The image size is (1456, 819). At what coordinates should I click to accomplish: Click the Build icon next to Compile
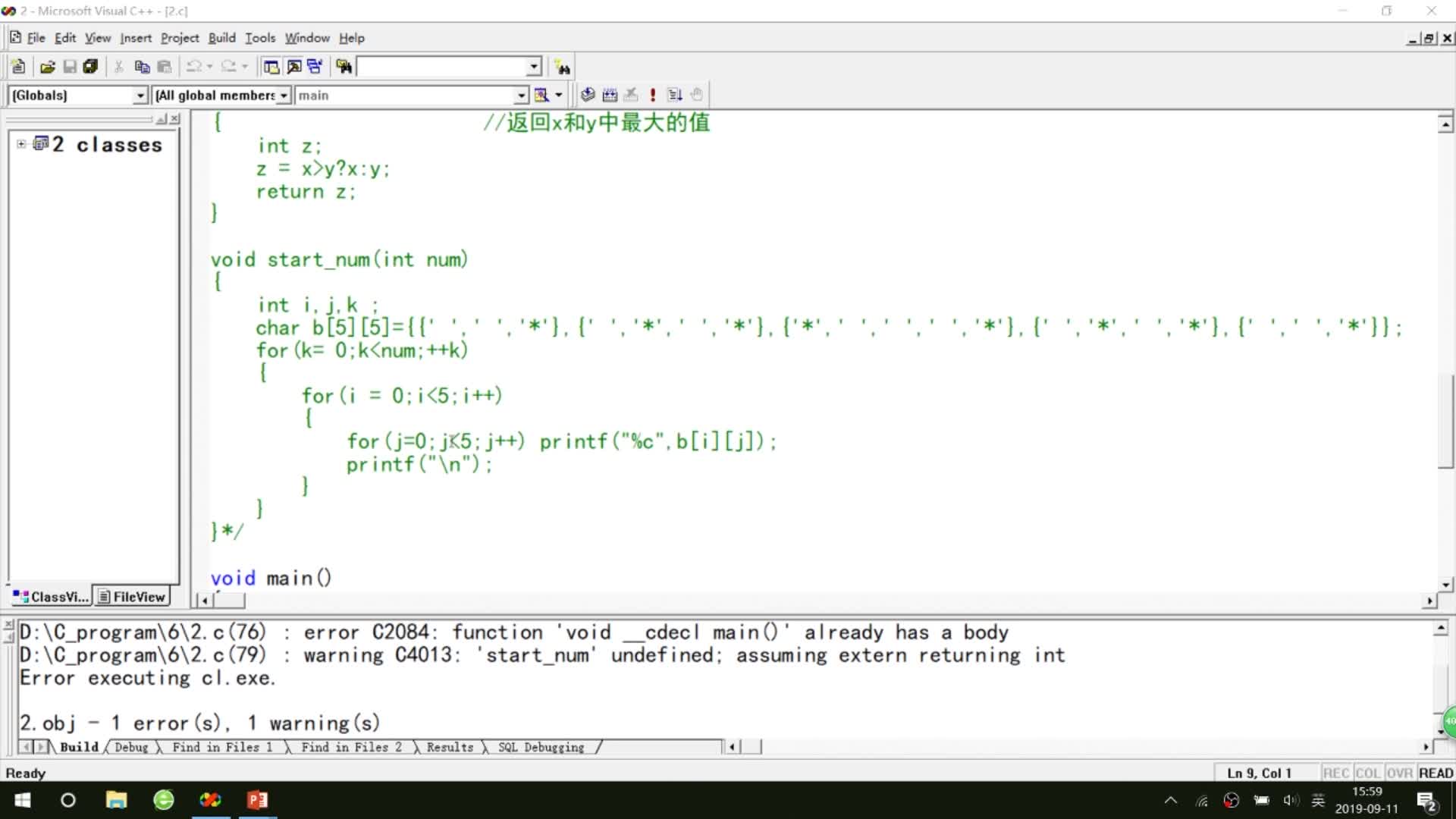point(609,95)
